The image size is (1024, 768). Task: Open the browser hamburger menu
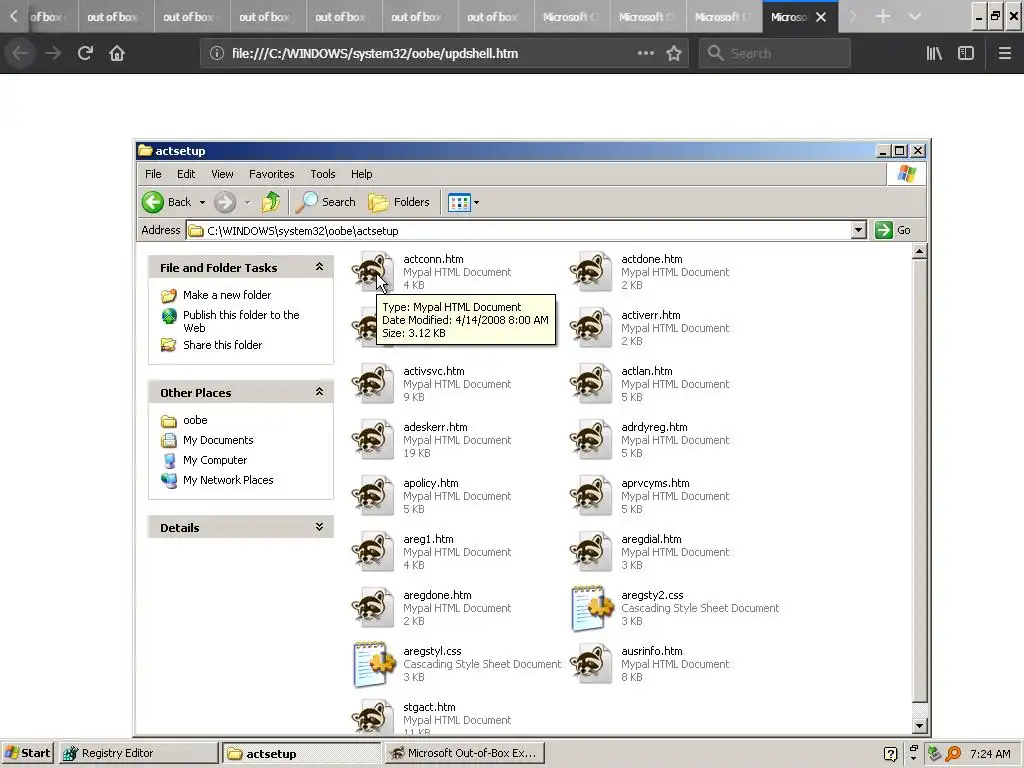pyautogui.click(x=1004, y=54)
